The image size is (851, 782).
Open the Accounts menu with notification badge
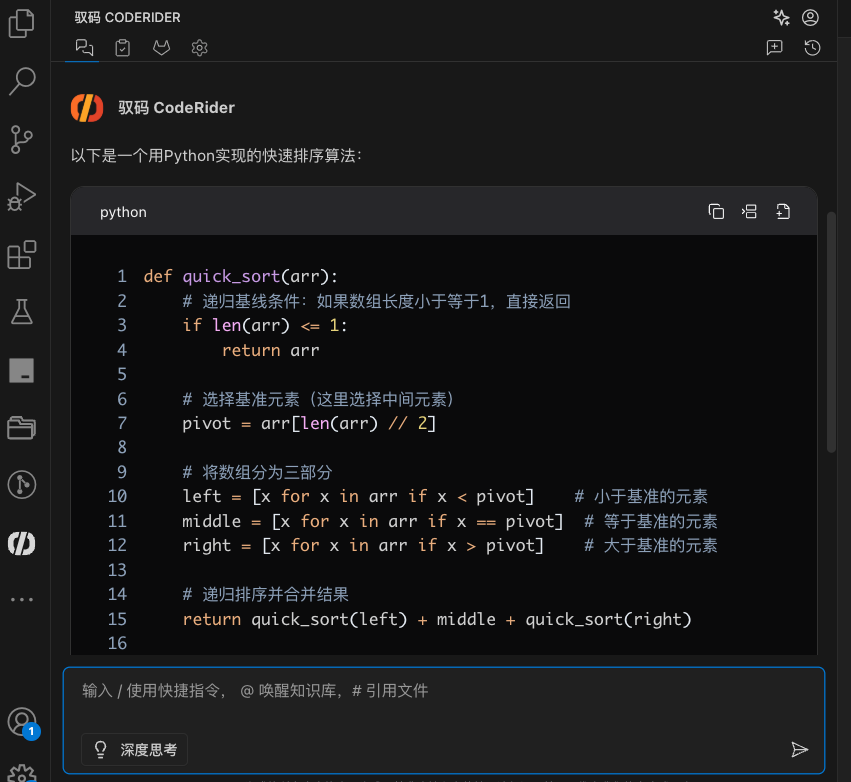pos(23,723)
